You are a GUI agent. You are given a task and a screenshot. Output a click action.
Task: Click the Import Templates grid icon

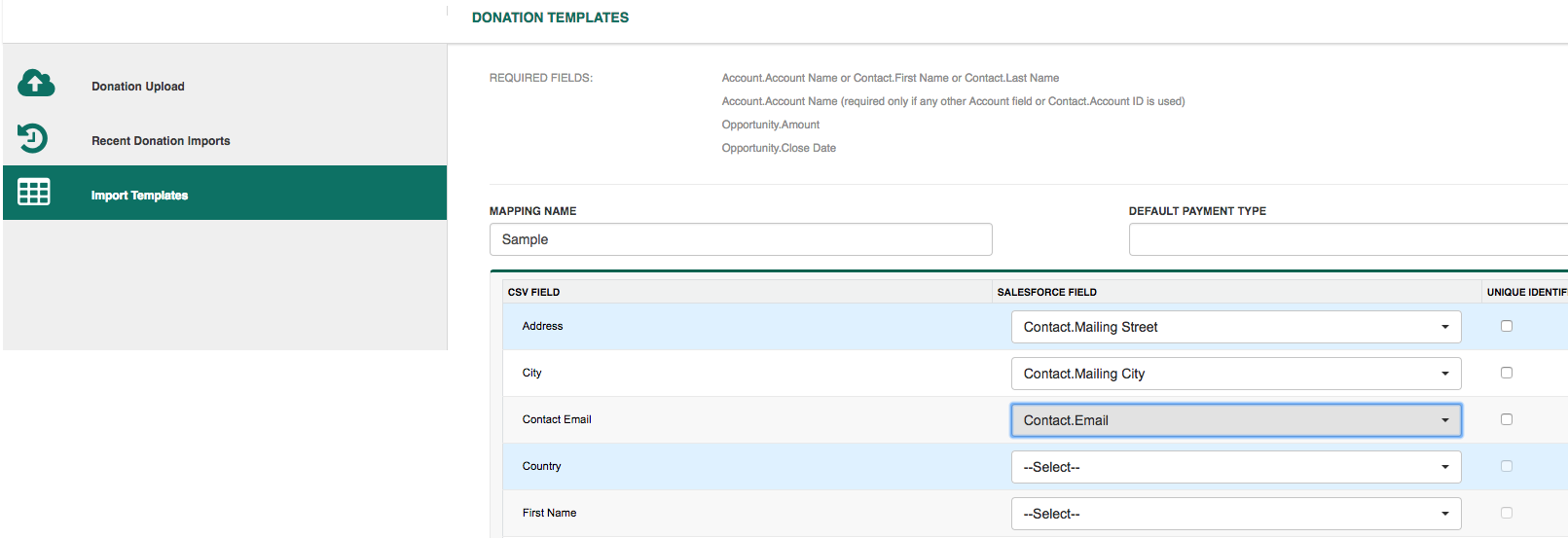(x=34, y=193)
